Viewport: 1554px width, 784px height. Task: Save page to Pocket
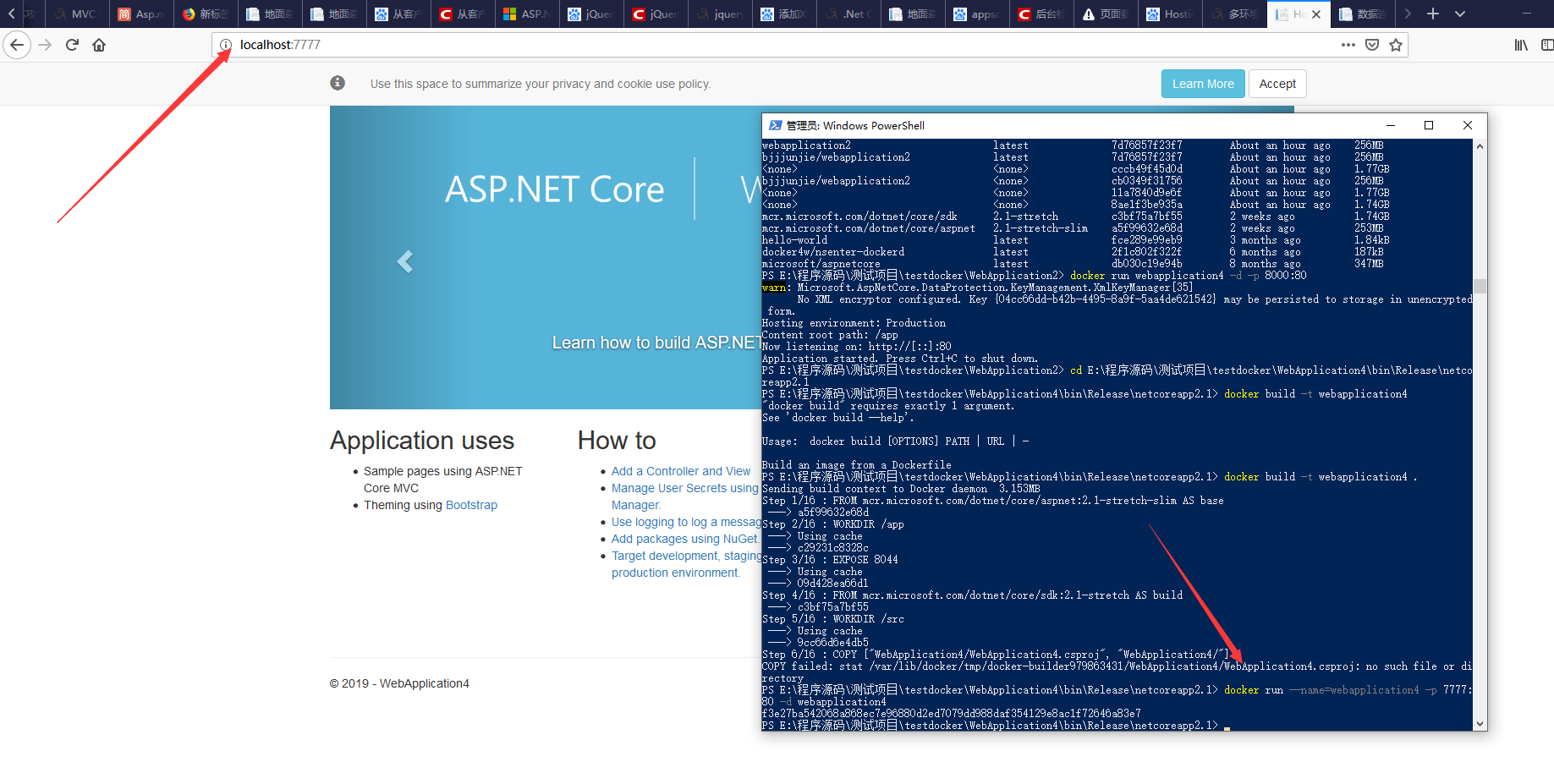tap(1372, 45)
